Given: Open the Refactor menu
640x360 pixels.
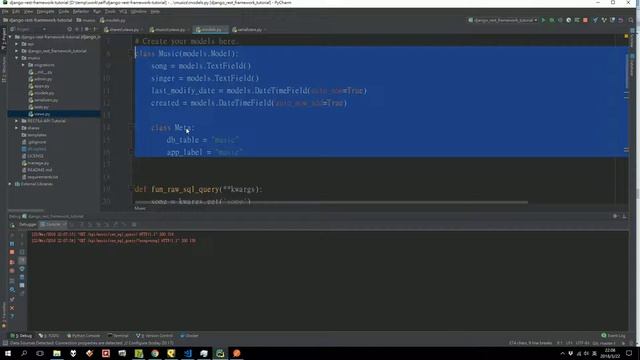Looking at the screenshot, I should [x=81, y=11].
